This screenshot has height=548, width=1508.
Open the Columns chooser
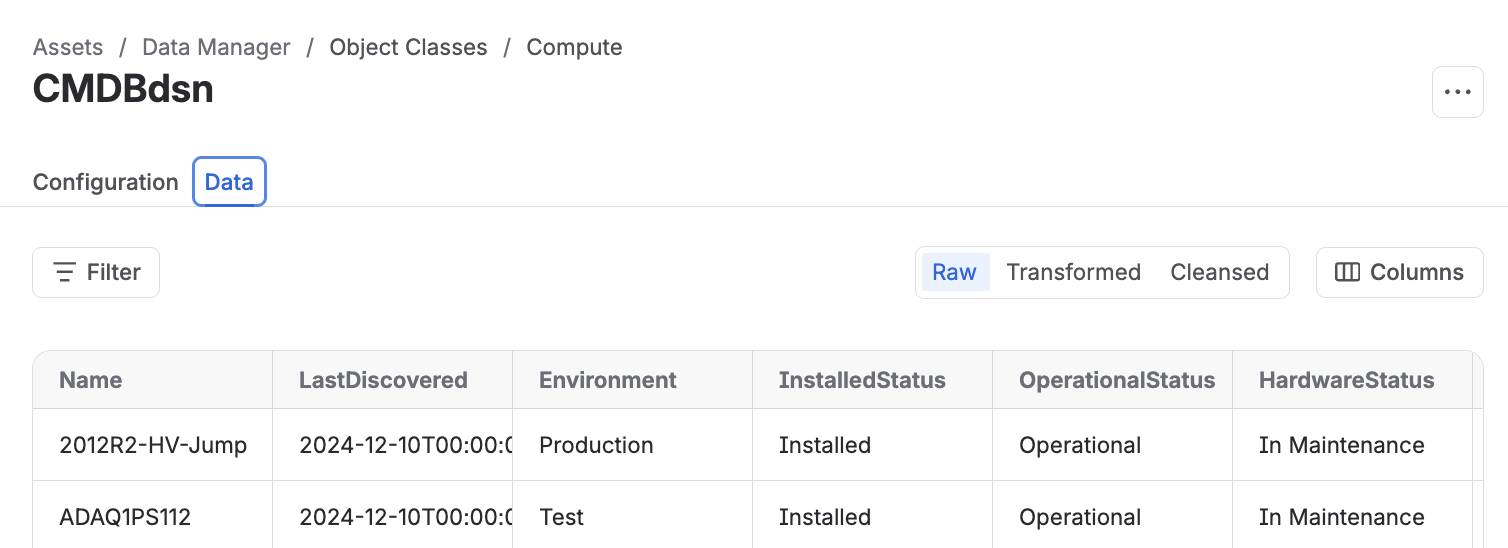(1399, 272)
